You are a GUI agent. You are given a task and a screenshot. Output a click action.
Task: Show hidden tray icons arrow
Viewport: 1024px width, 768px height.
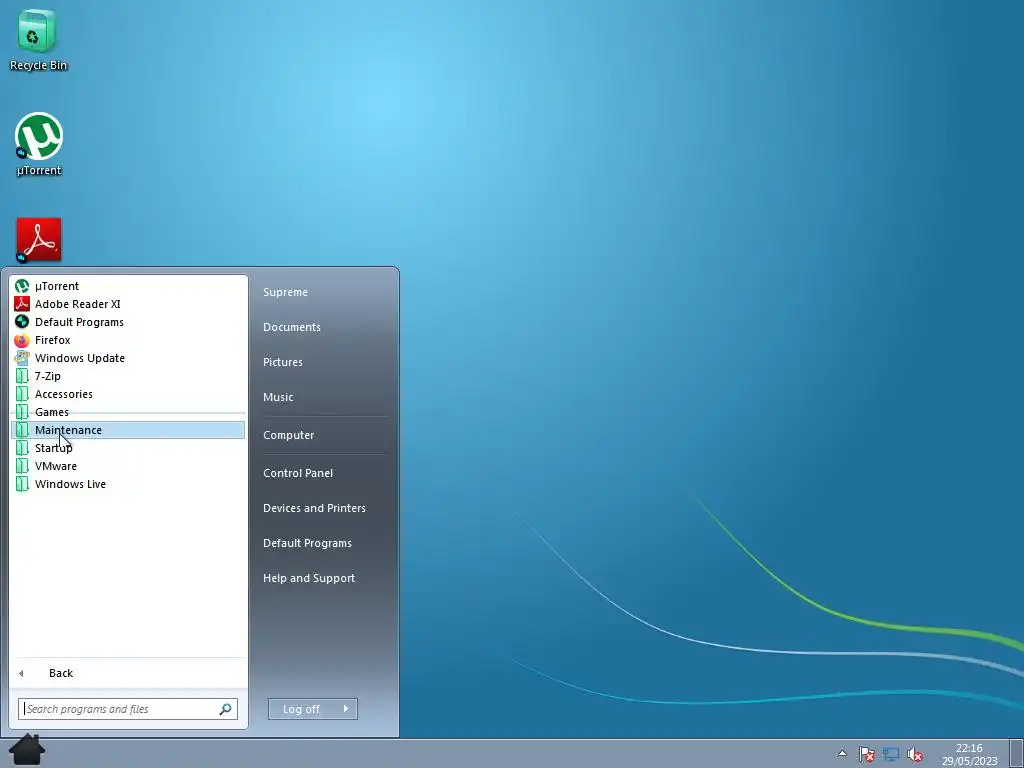point(842,754)
